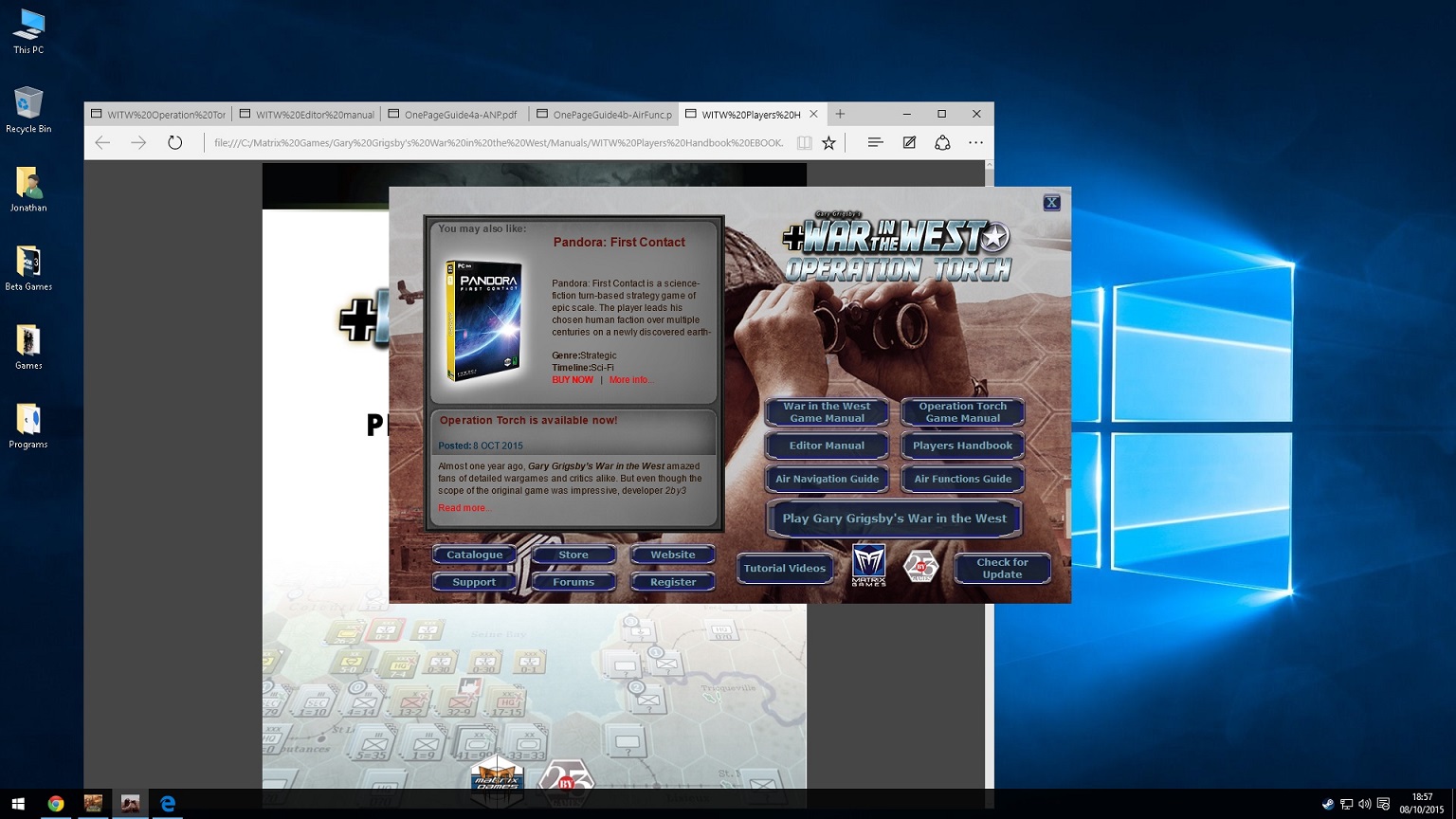
Task: Click the 'Pandora: First Contact' title
Action: 619,242
